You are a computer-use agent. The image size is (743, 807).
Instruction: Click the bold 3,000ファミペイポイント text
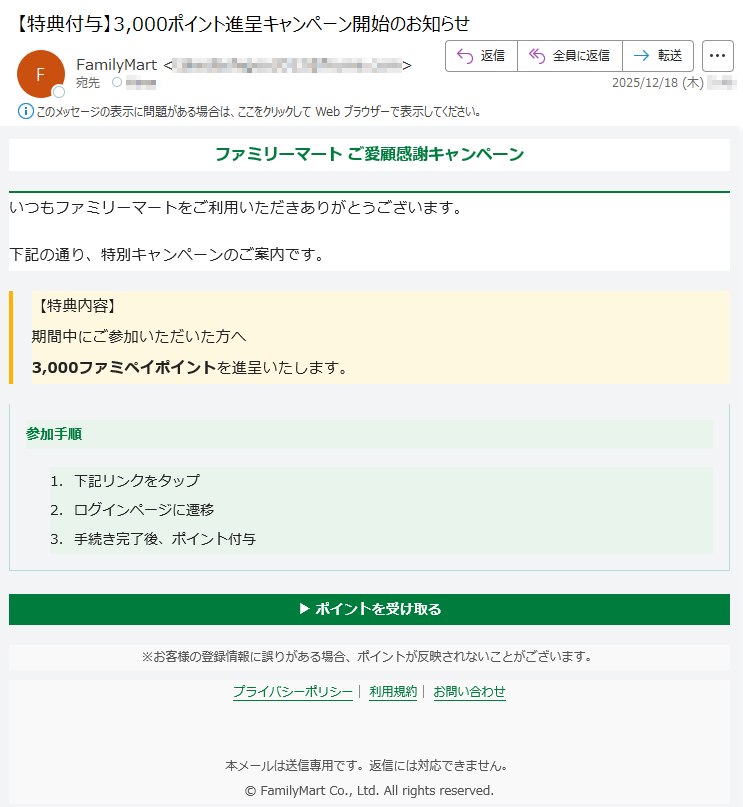(124, 368)
